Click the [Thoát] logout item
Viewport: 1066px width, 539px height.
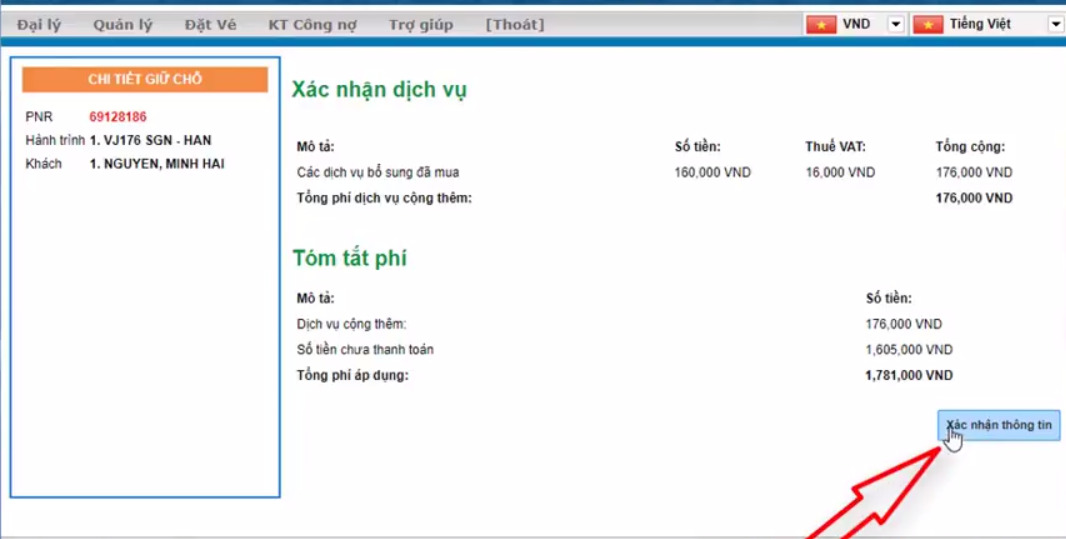pyautogui.click(x=515, y=25)
